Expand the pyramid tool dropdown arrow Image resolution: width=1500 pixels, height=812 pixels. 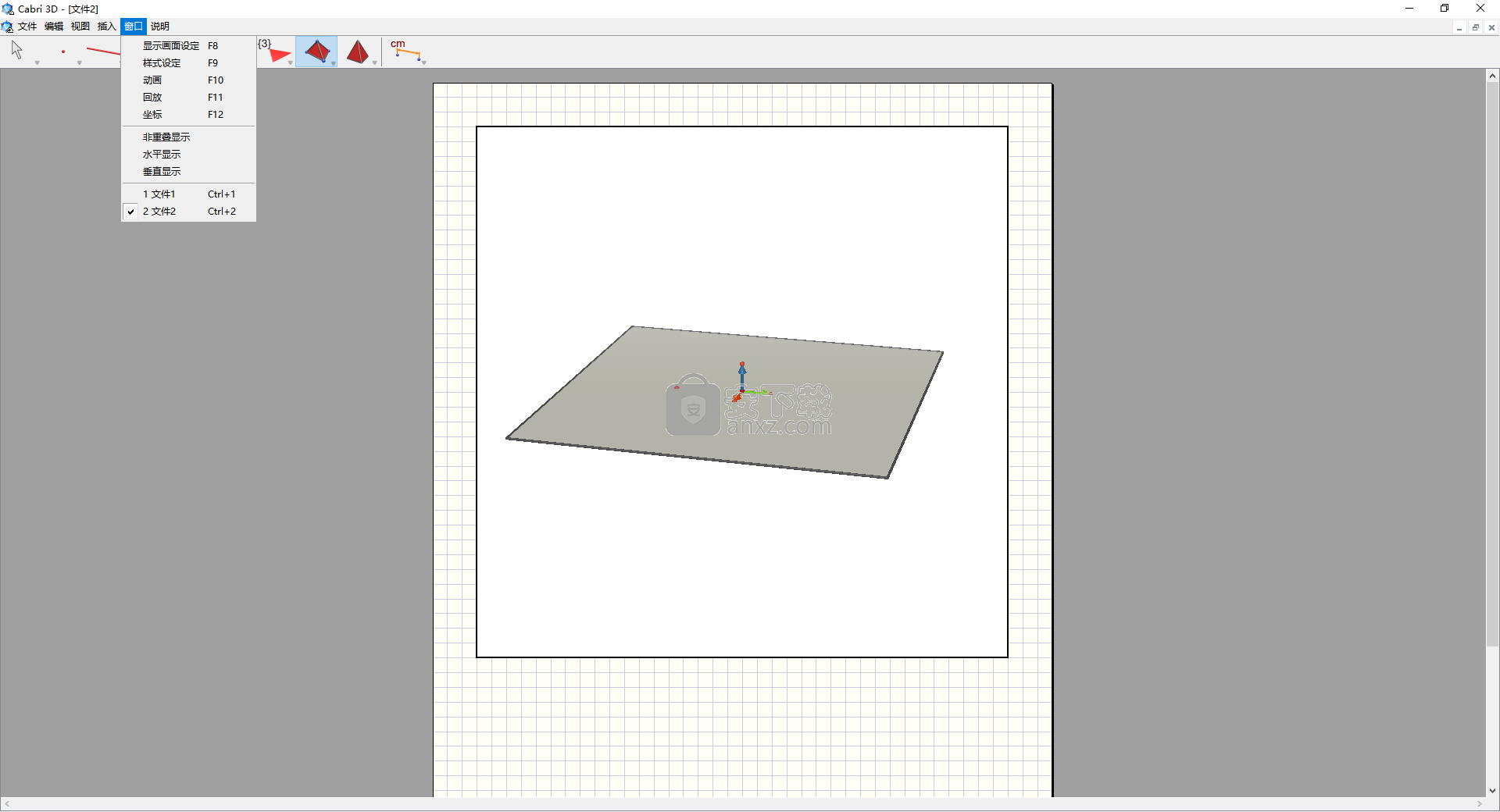[x=375, y=63]
